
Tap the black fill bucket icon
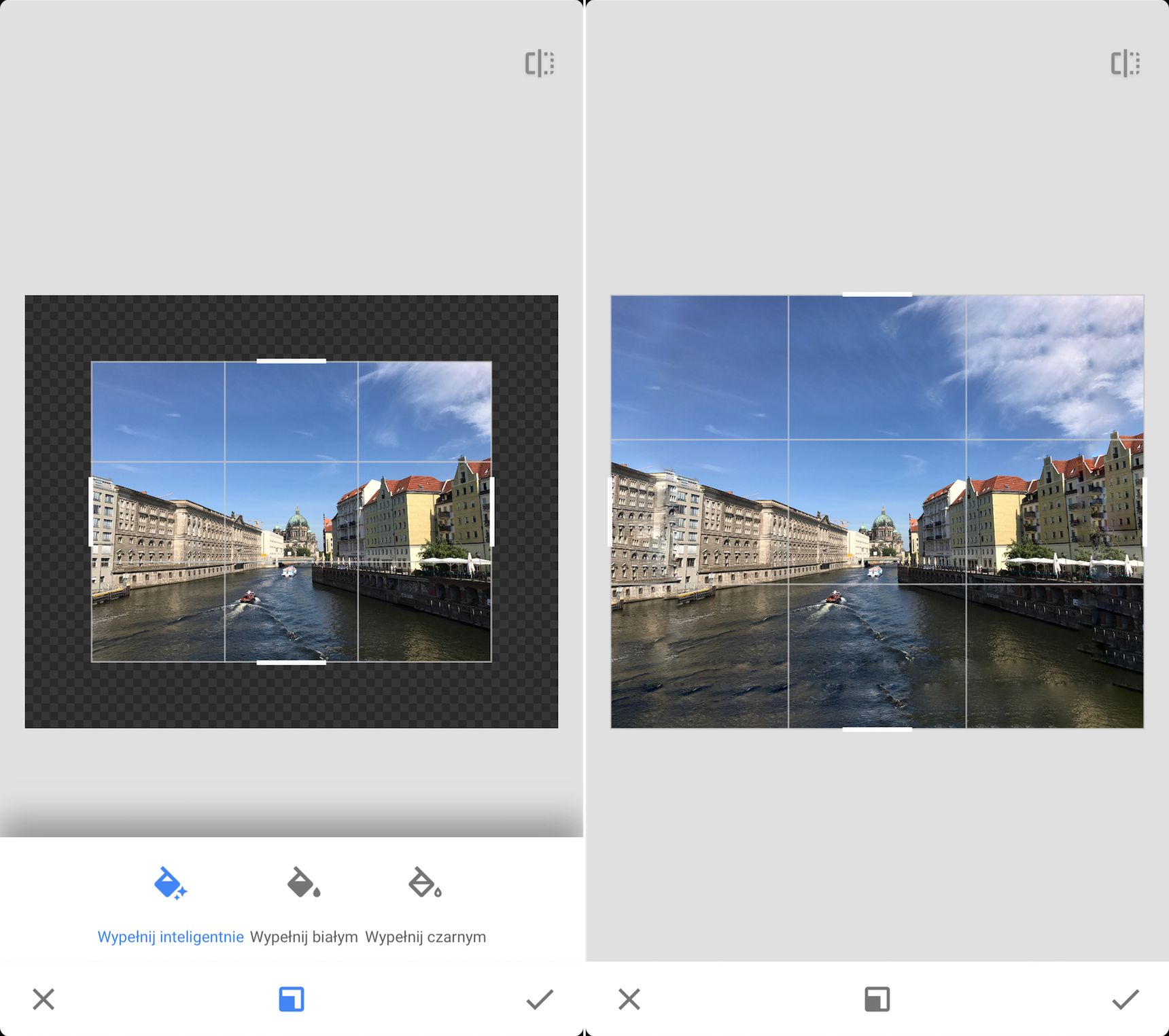425,882
